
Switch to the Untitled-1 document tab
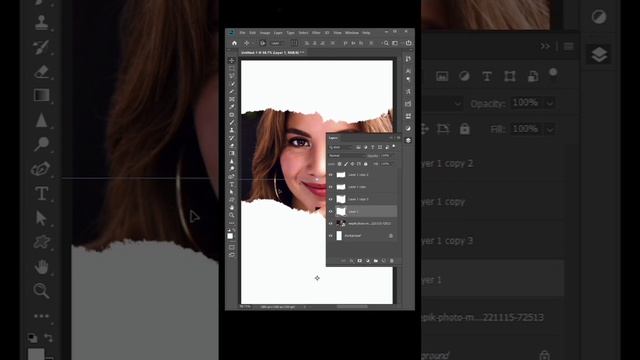coord(273,53)
